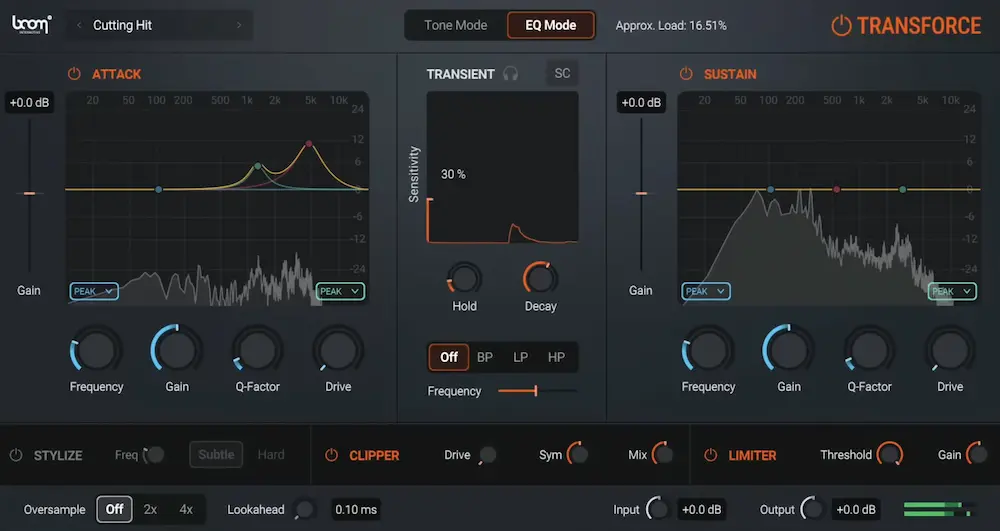
Task: Enable the Stylize power icon
Action: [16, 455]
